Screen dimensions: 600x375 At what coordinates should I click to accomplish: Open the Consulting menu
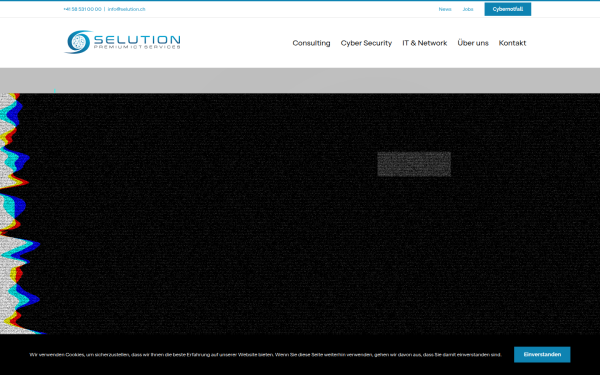pyautogui.click(x=311, y=43)
